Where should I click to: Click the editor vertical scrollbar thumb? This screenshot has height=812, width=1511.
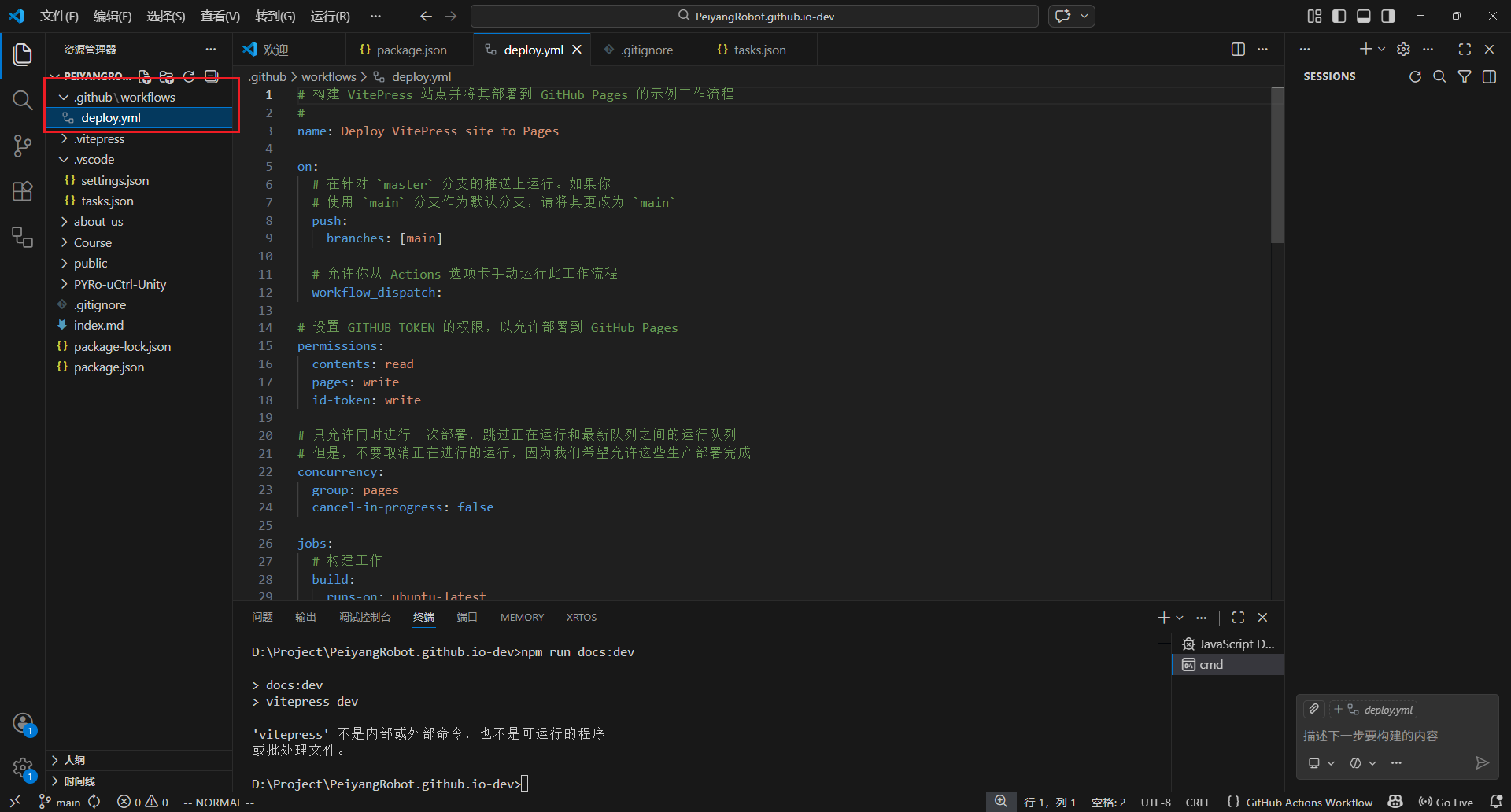click(x=1278, y=165)
